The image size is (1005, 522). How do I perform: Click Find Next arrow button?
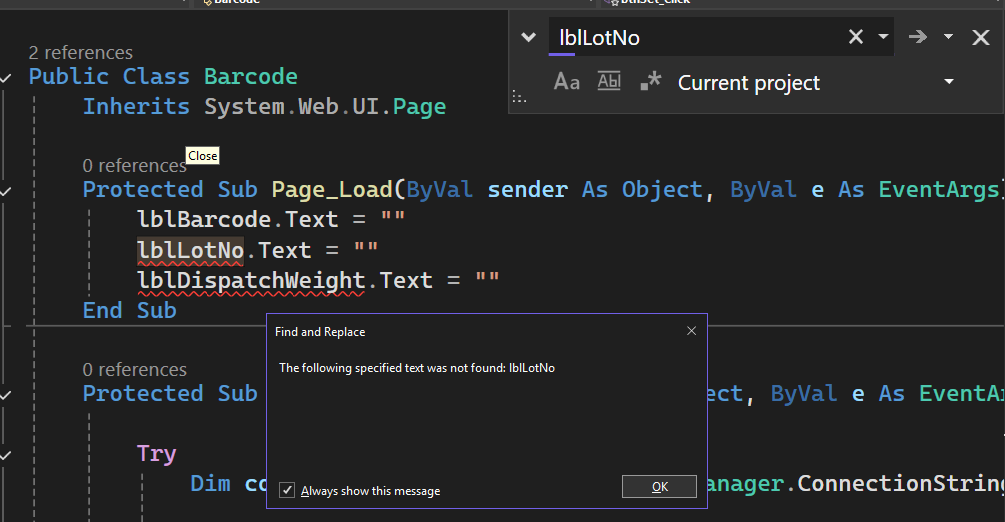[918, 37]
